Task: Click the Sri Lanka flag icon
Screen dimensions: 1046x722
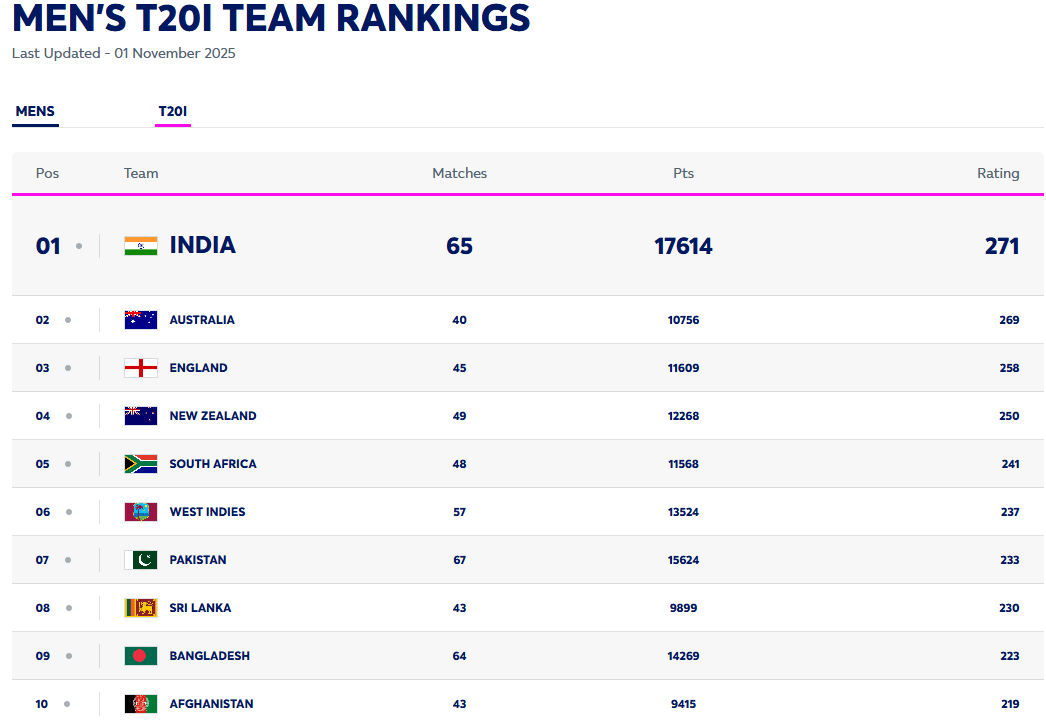Action: pyautogui.click(x=141, y=608)
